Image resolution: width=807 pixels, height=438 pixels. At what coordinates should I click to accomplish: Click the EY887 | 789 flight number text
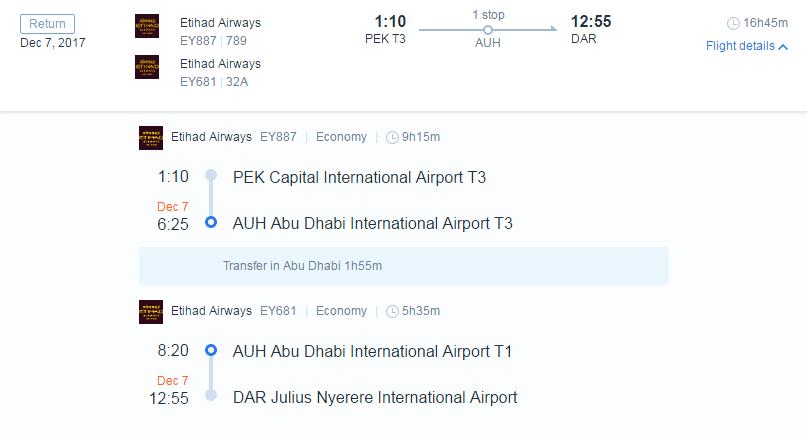tap(213, 41)
